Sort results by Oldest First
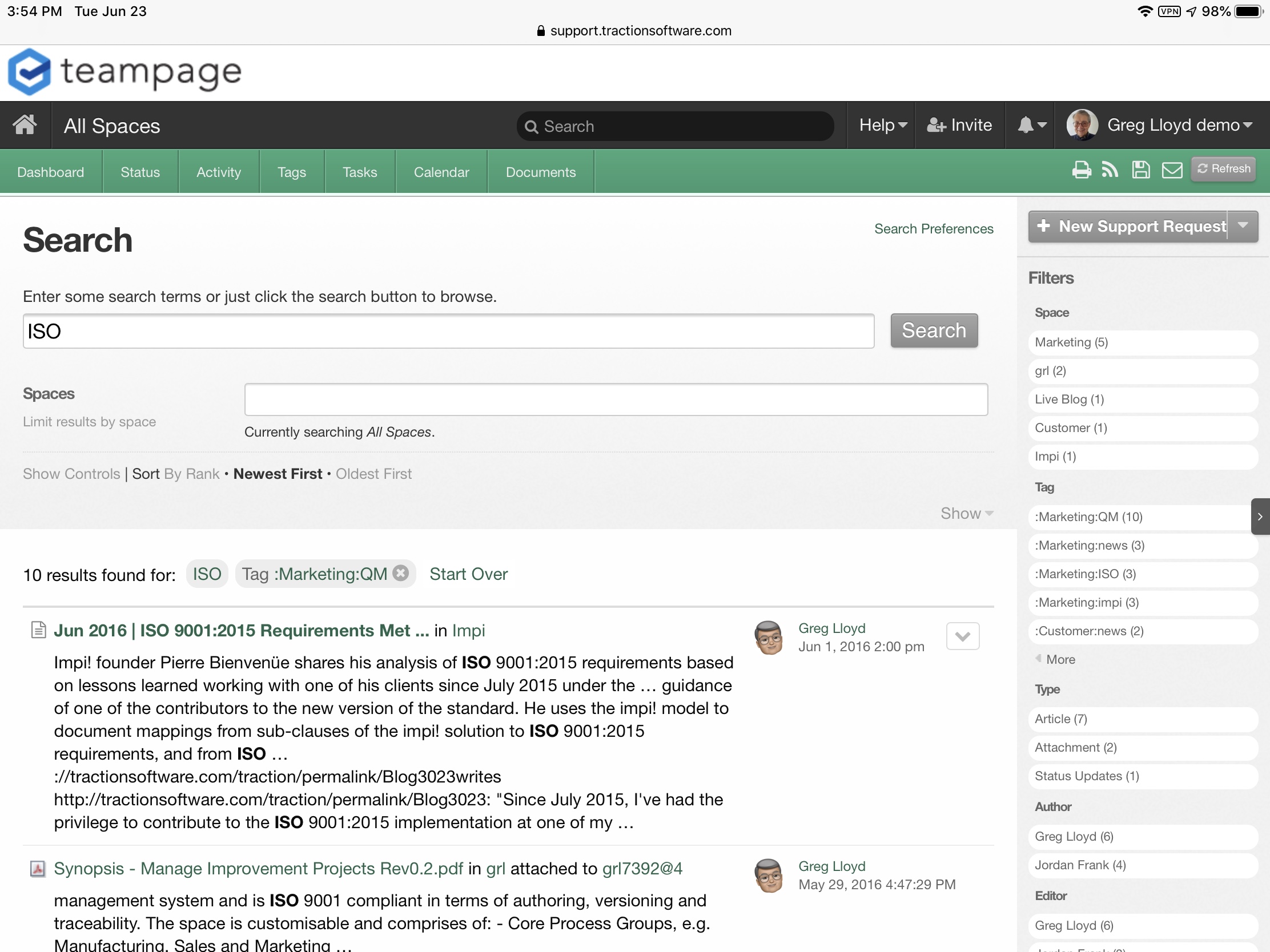 373,474
